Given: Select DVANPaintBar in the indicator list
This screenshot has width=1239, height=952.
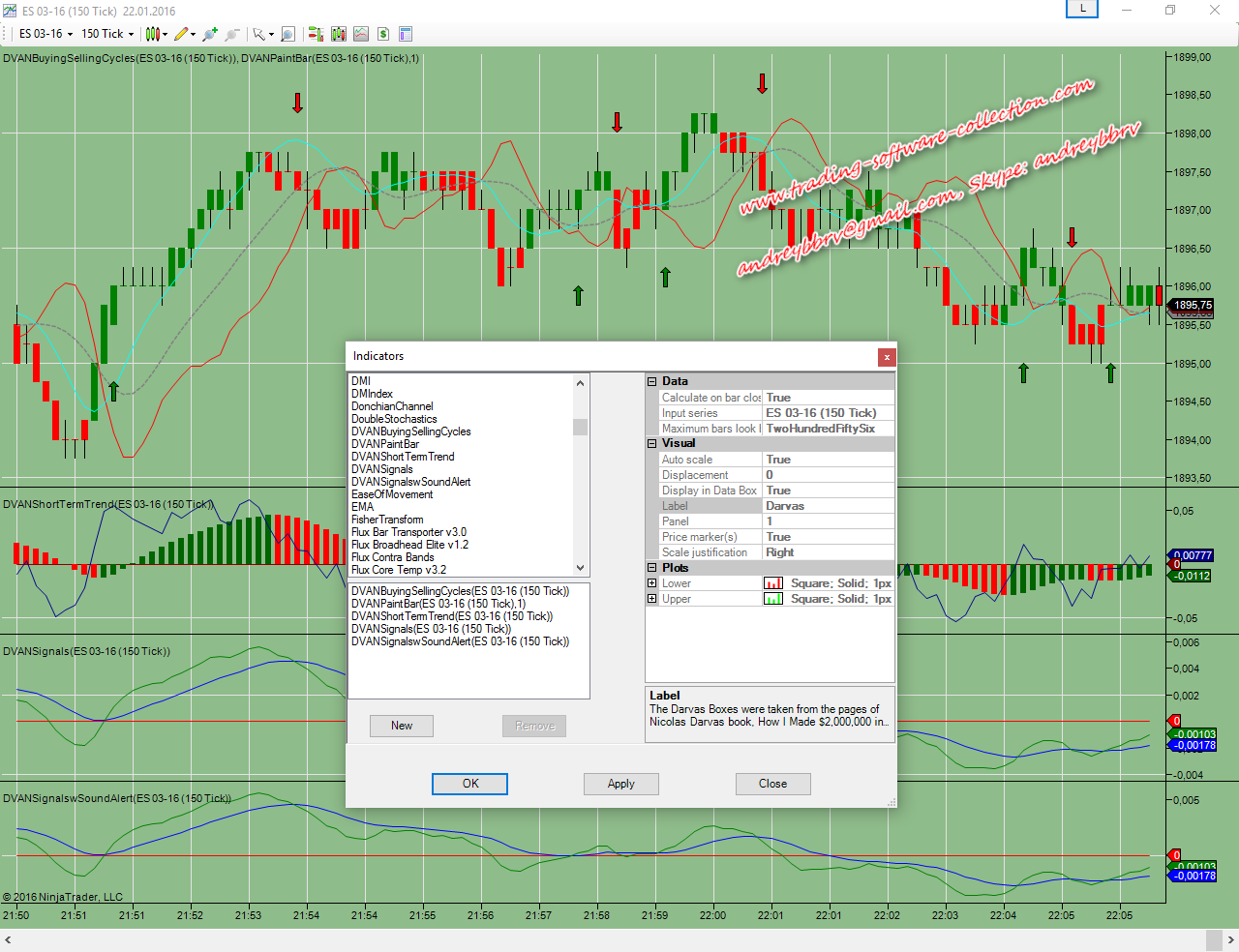Looking at the screenshot, I should (x=385, y=444).
